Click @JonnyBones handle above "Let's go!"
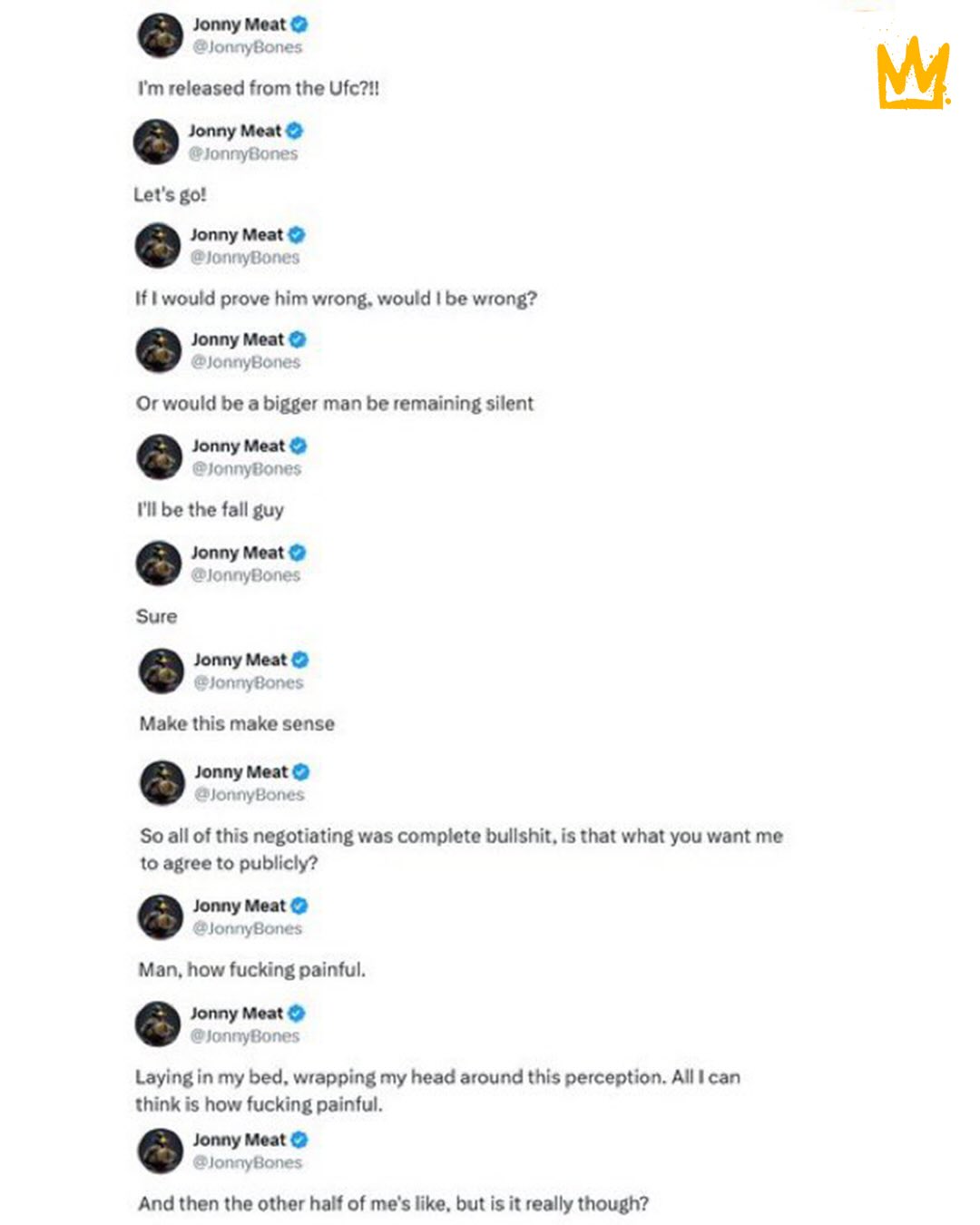This screenshot has height=1225, width=980. tap(242, 153)
